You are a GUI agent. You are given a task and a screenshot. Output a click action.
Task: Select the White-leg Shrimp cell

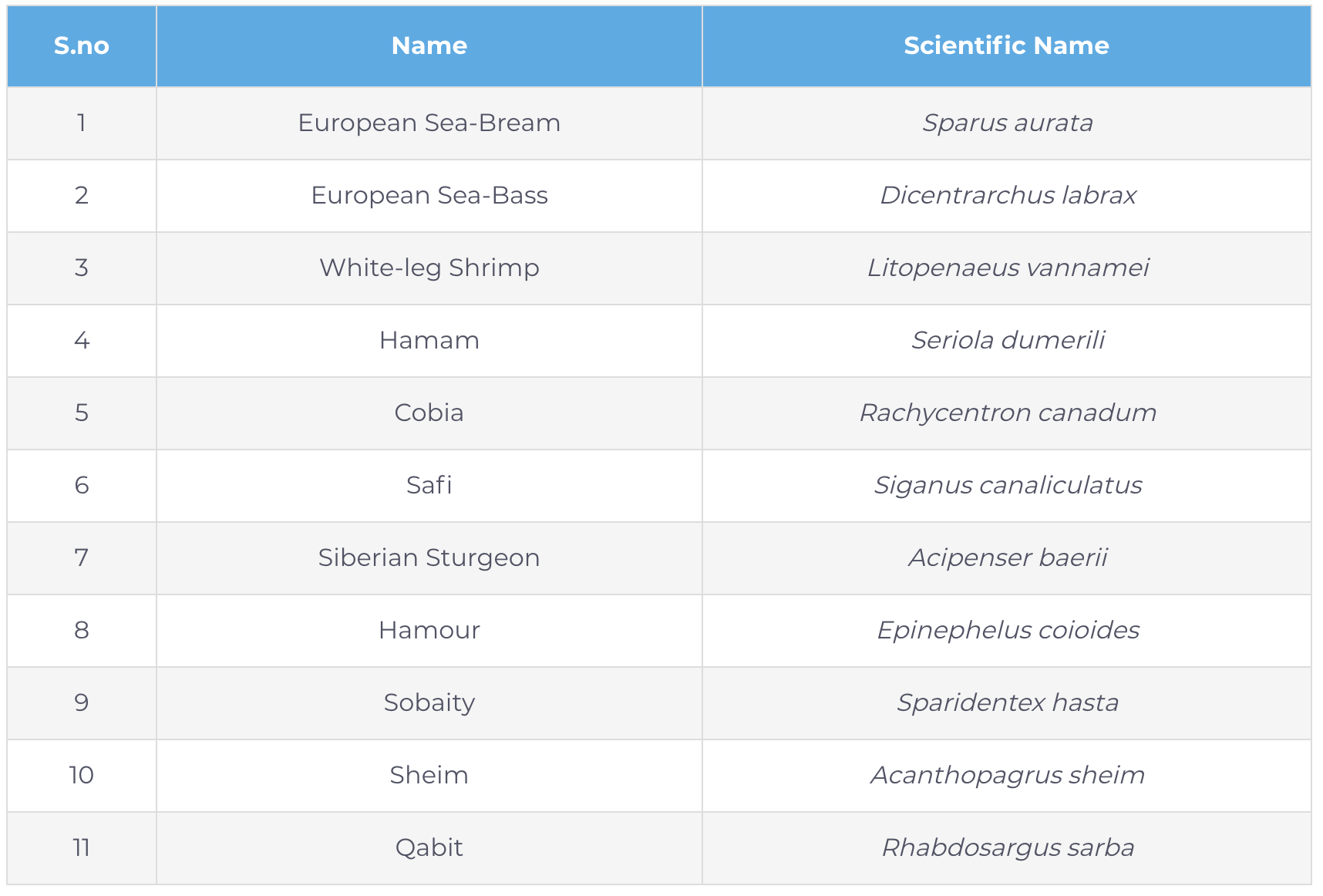click(x=429, y=268)
